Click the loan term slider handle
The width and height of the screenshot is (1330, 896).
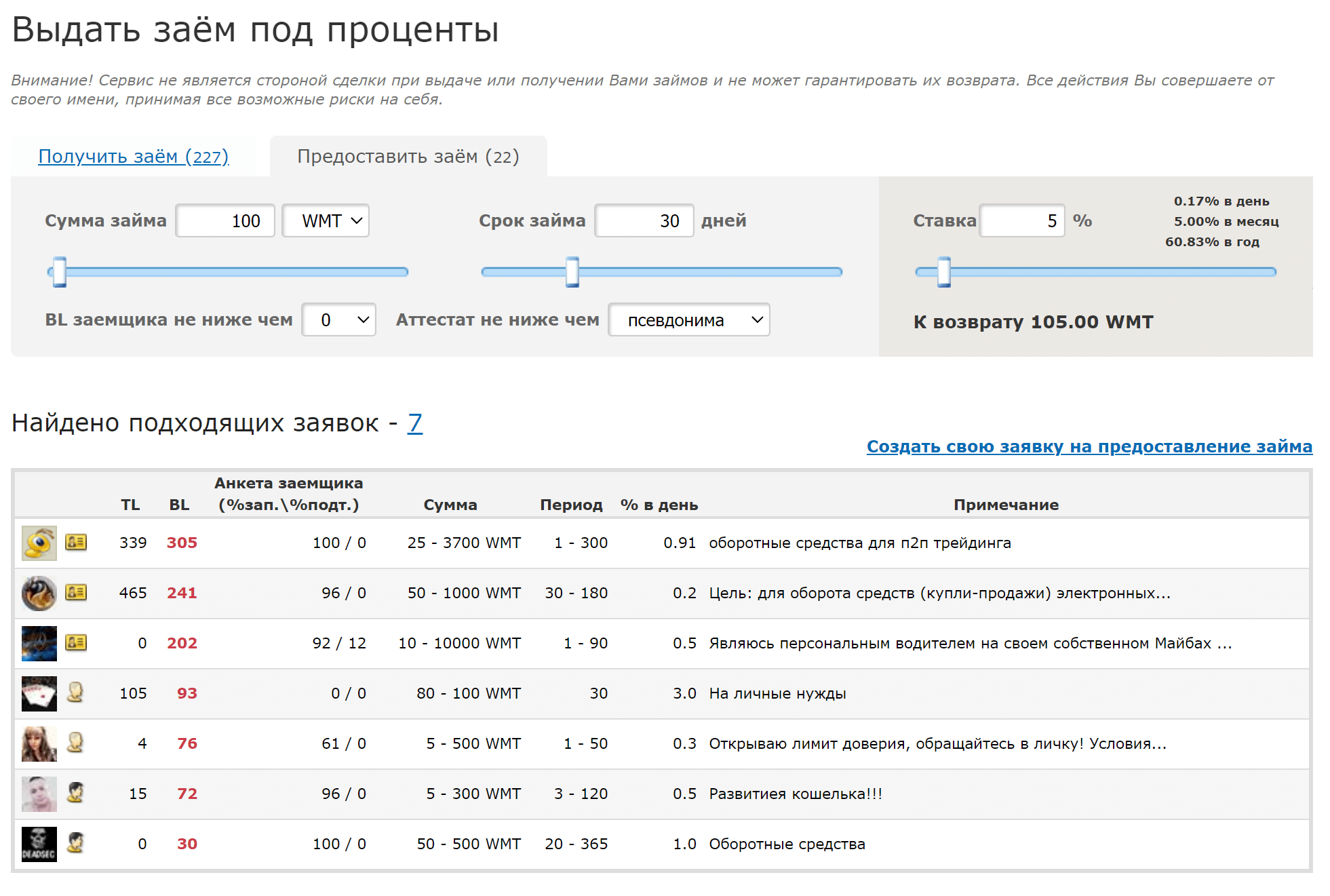572,272
